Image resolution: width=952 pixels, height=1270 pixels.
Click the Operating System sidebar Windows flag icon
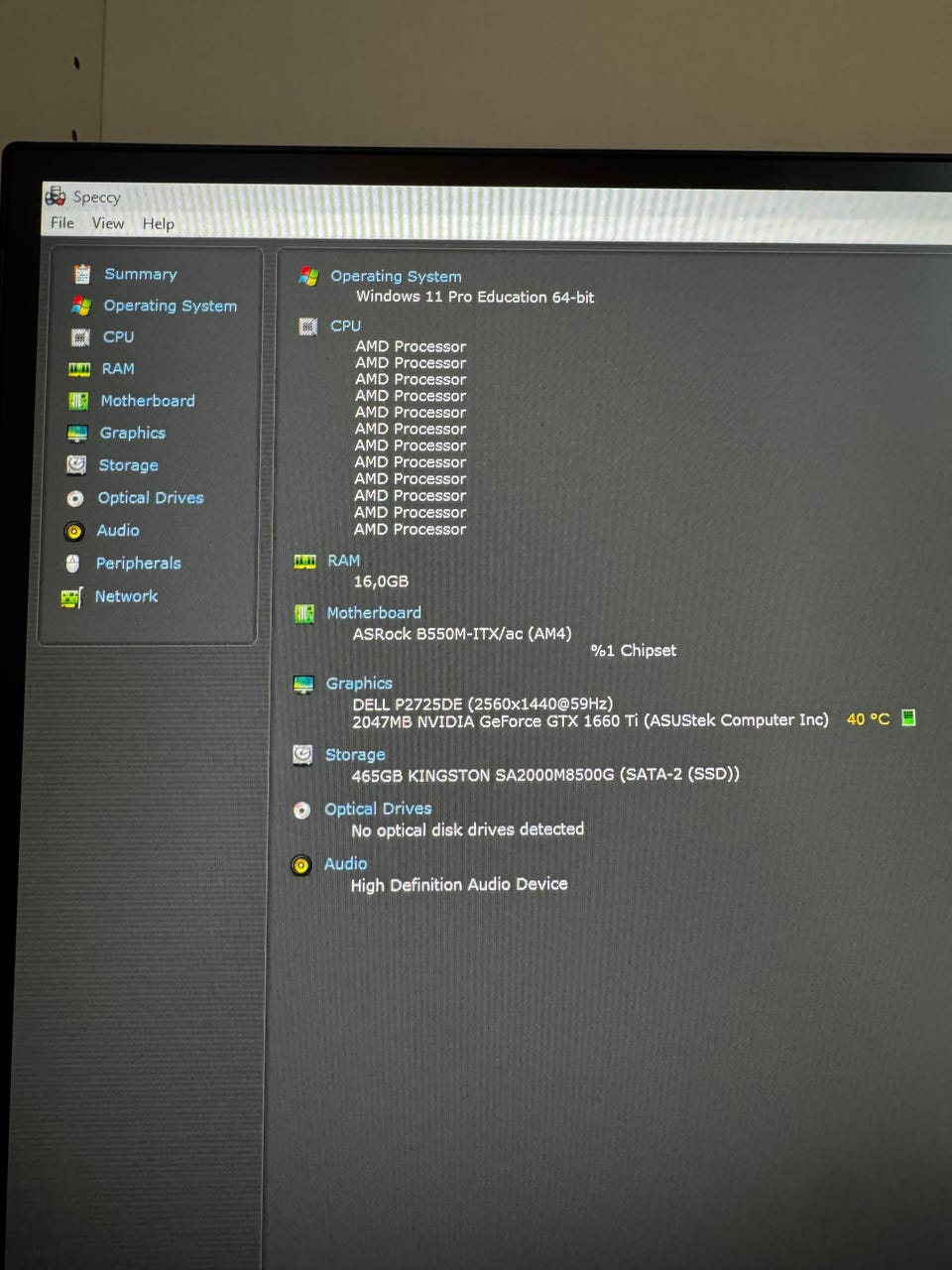81,306
